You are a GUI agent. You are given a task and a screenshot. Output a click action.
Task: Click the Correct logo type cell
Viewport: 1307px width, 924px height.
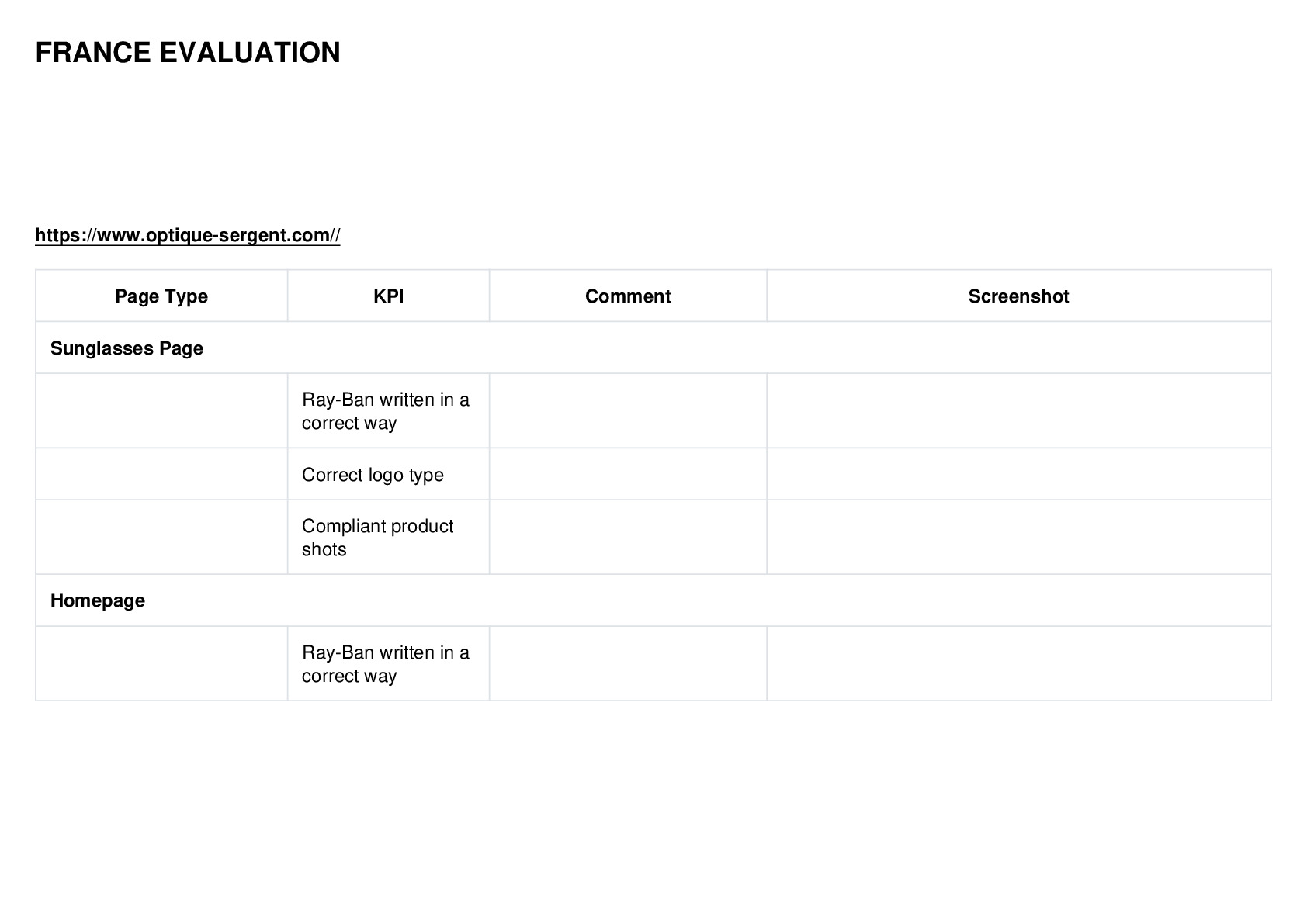pos(388,474)
